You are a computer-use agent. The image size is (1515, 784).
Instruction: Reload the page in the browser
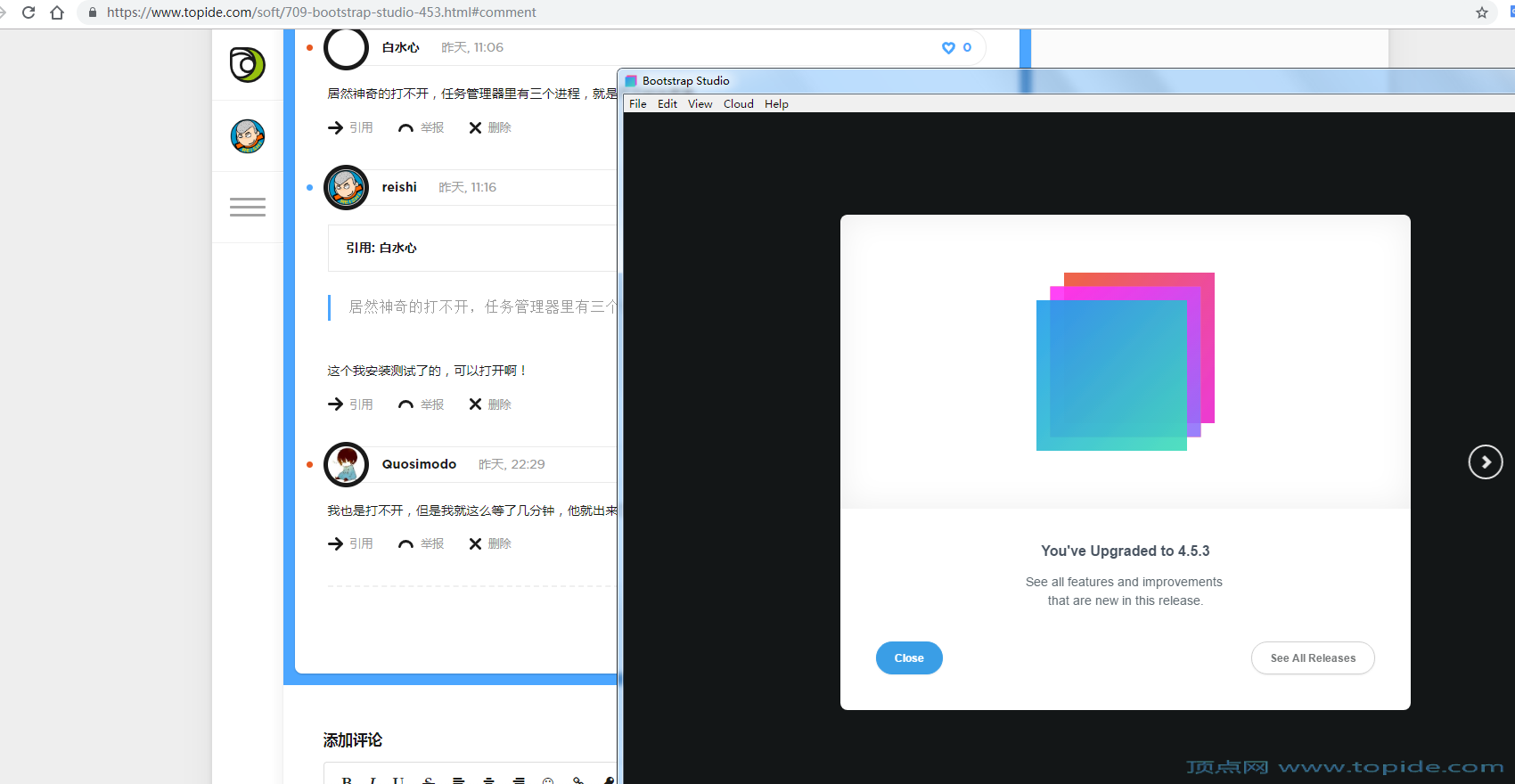(29, 12)
